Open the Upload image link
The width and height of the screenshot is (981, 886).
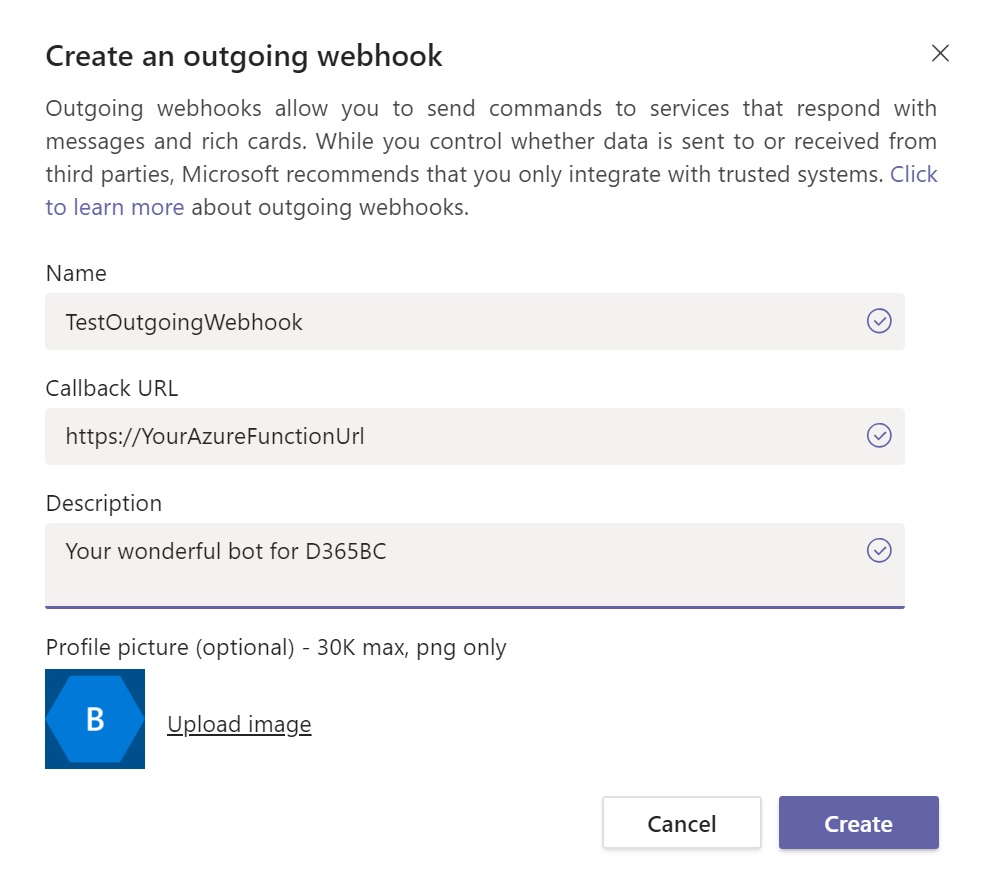[x=238, y=724]
